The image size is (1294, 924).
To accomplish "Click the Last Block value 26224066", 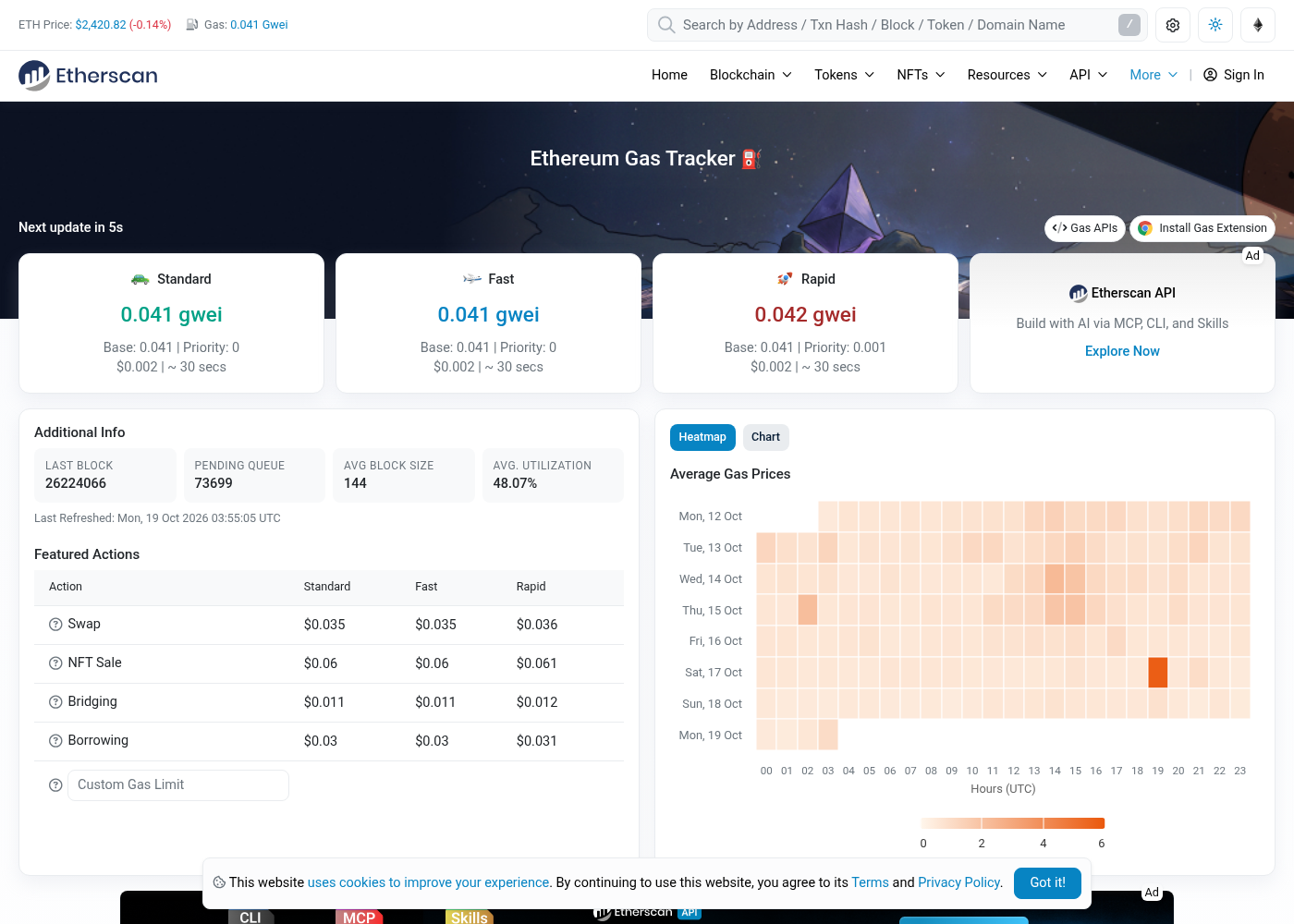I will click(76, 483).
